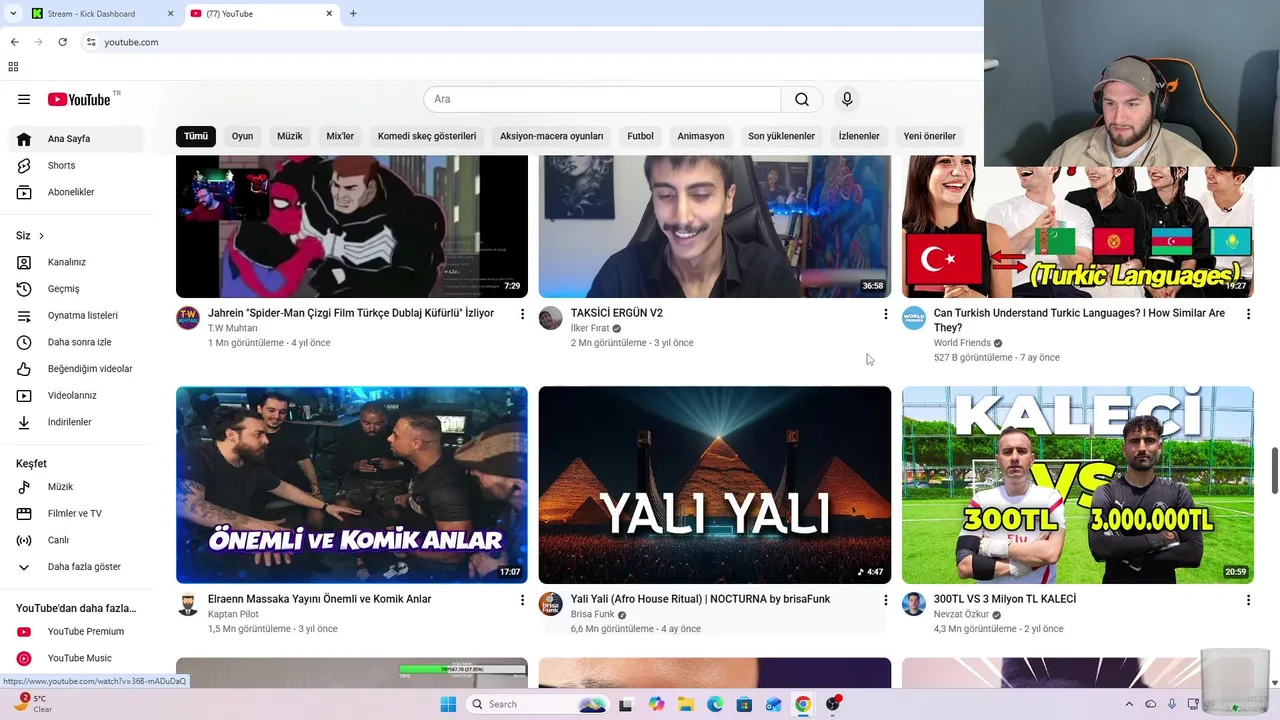
Task: Open Müzik under Keşfet
Action: 76,487
